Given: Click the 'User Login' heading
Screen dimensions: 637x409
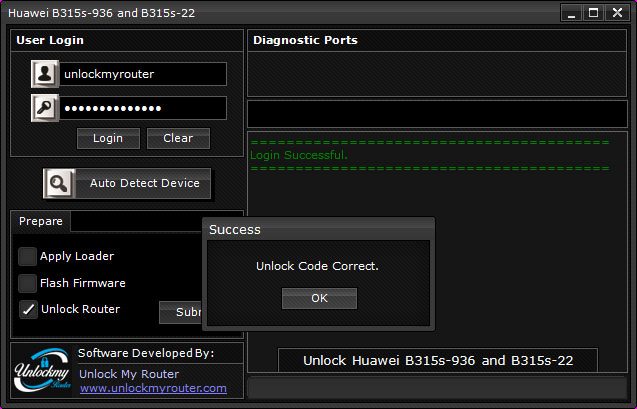Looking at the screenshot, I should click(50, 40).
